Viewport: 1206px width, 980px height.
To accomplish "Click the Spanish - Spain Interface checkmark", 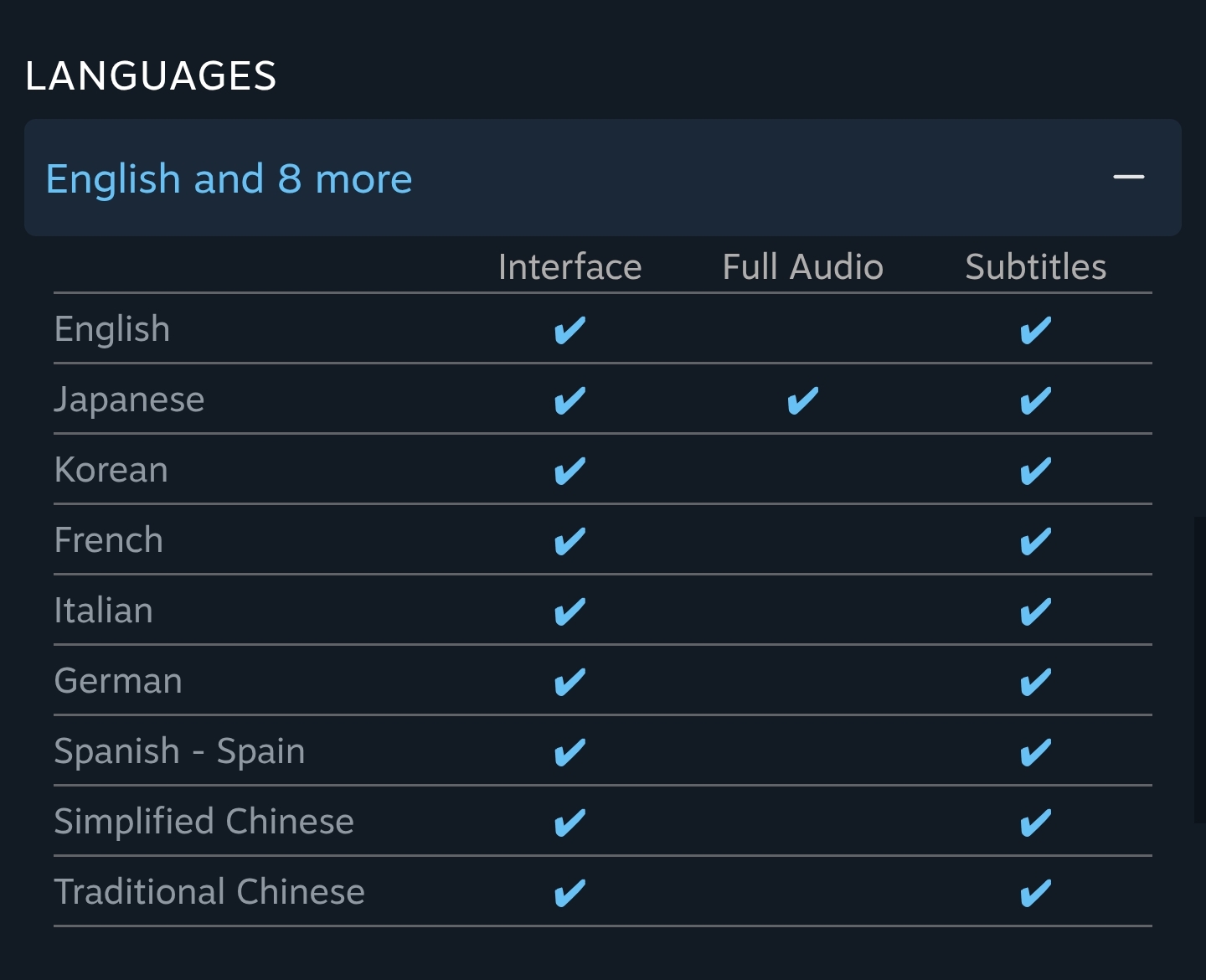I will pos(569,752).
